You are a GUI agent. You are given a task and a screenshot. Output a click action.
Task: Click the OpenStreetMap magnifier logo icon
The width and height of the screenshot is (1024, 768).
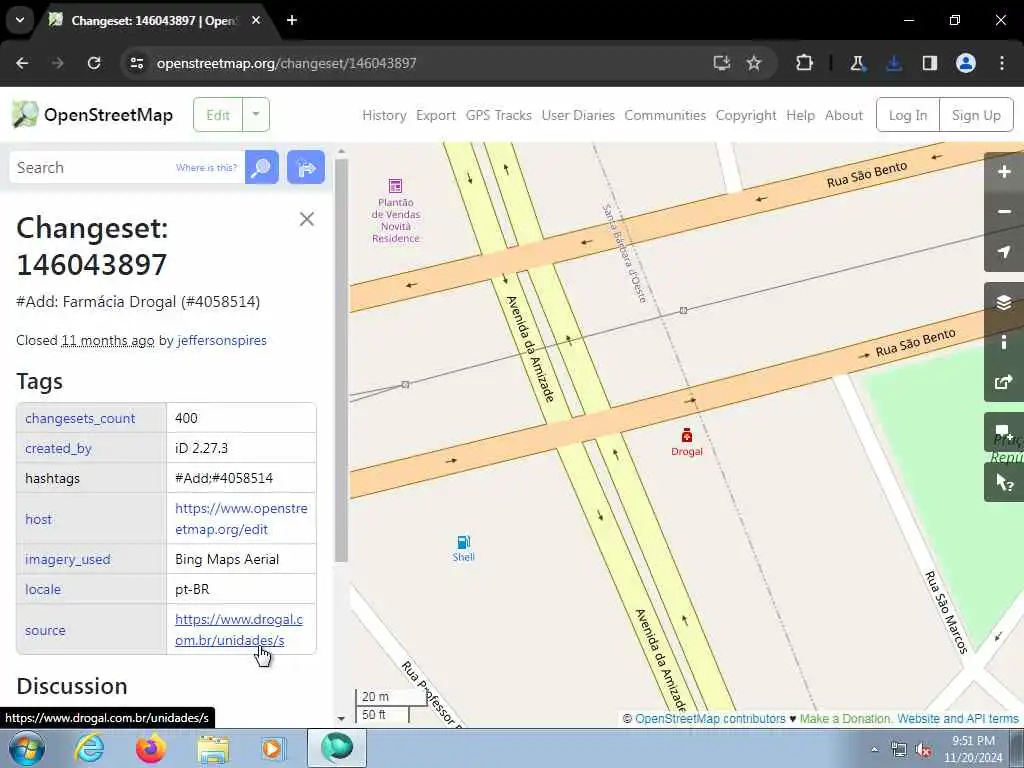click(x=25, y=115)
